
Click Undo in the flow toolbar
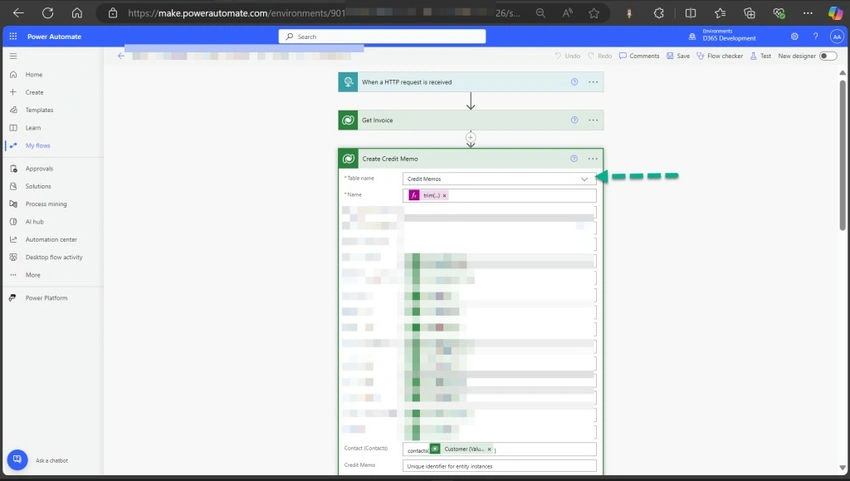[567, 56]
